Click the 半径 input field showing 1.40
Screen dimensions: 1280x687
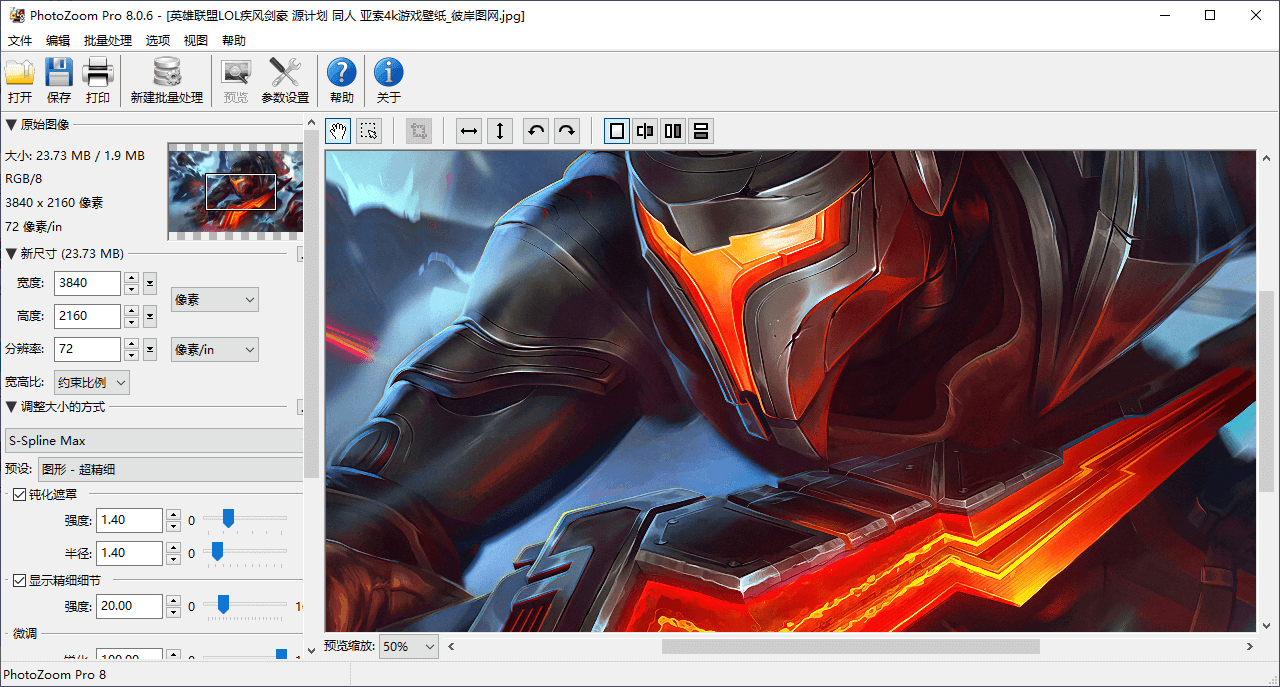130,553
